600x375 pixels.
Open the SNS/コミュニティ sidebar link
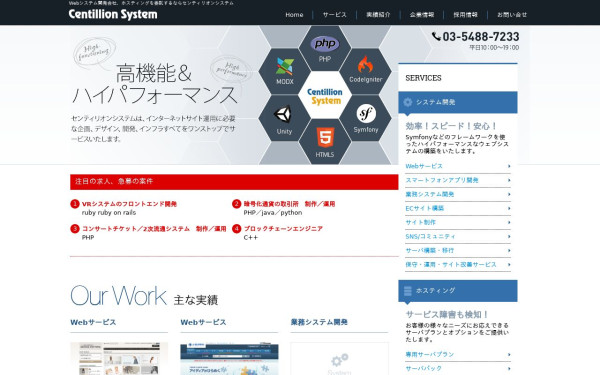click(430, 236)
